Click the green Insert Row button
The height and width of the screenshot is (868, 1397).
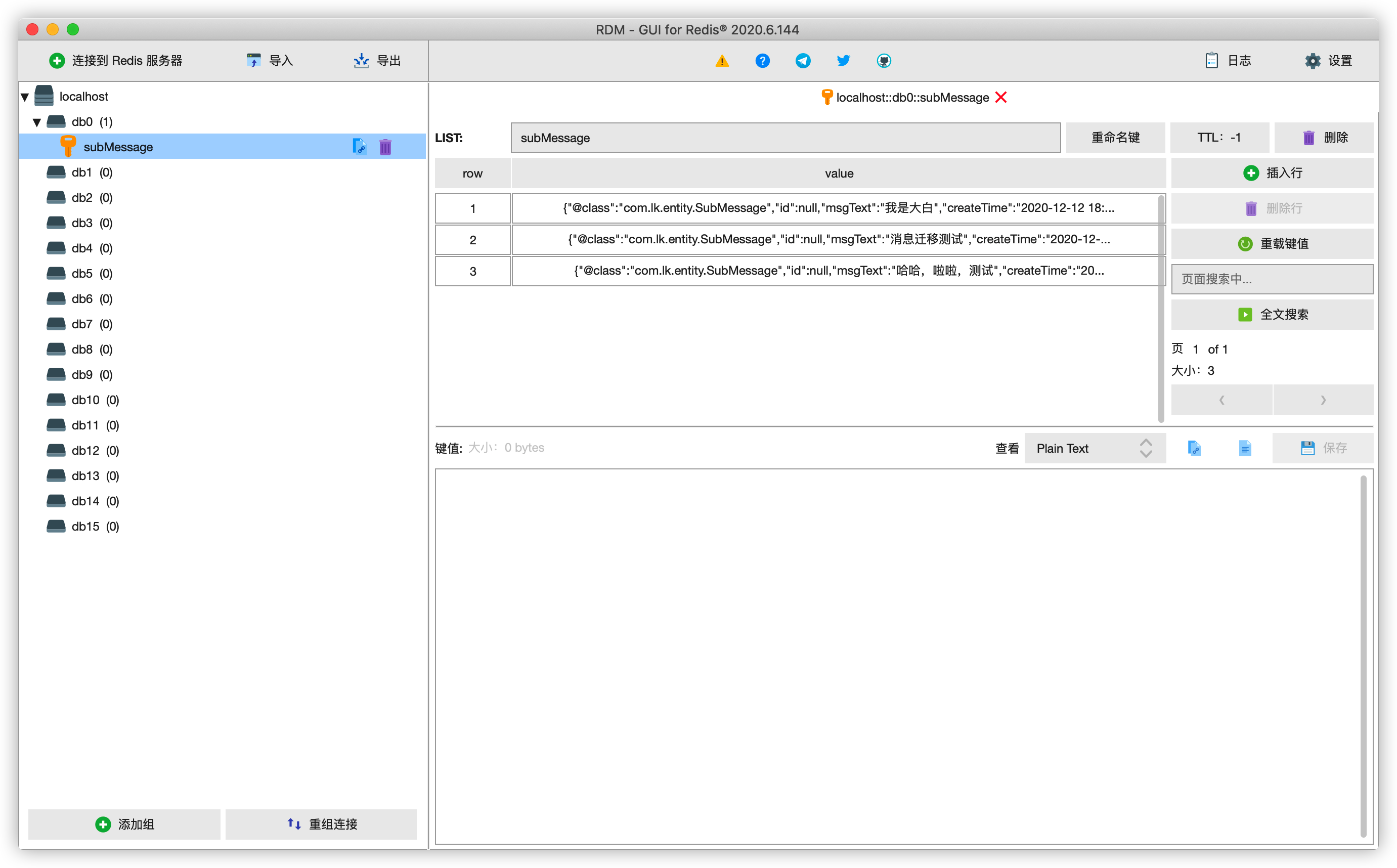click(x=1272, y=173)
